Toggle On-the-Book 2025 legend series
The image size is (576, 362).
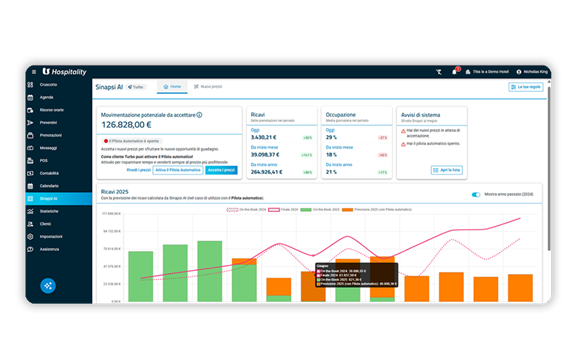pyautogui.click(x=320, y=209)
